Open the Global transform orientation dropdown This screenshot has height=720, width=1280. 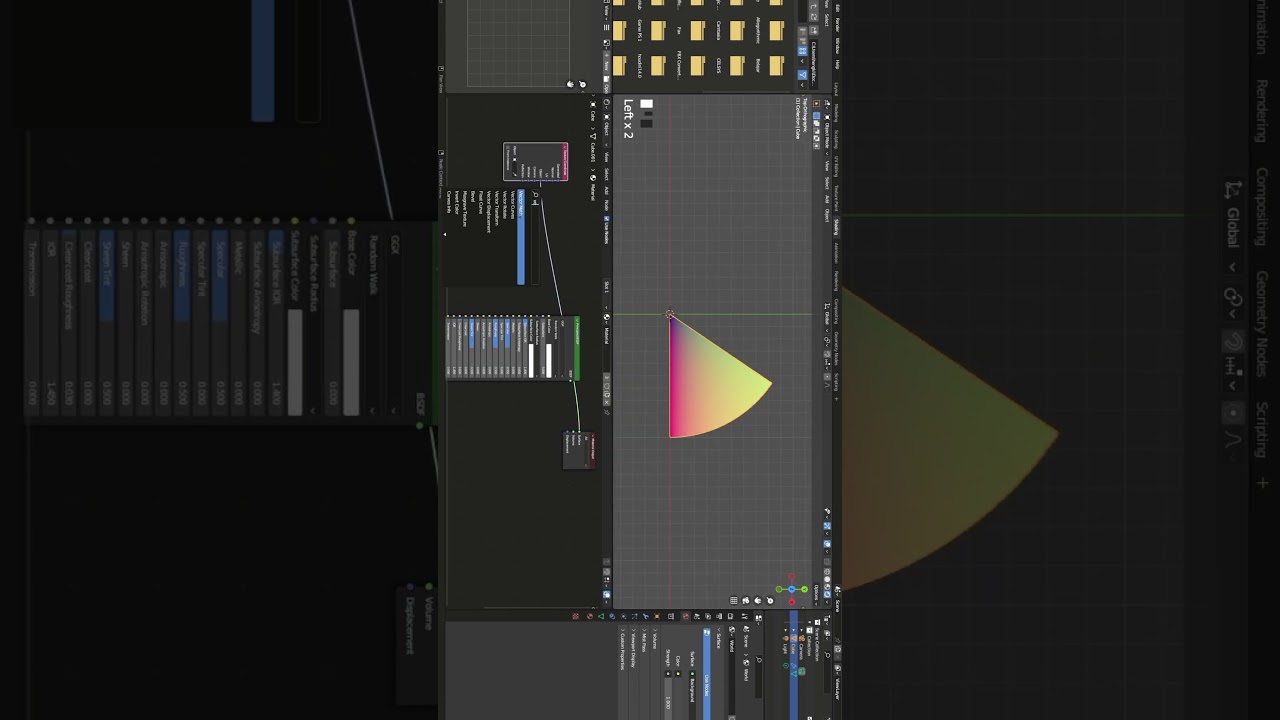(826, 318)
